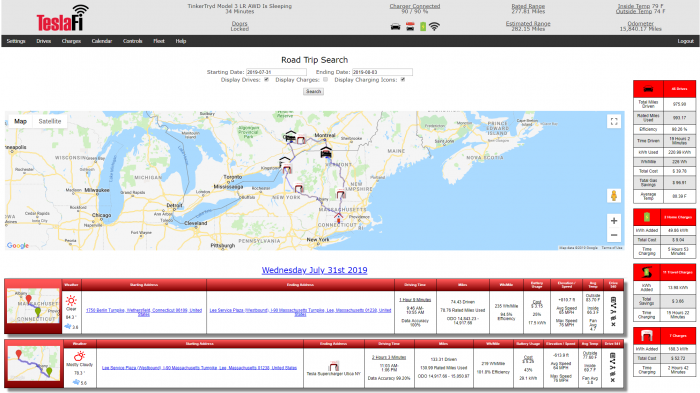
Task: Toggle map fullscreen view
Action: [x=614, y=121]
